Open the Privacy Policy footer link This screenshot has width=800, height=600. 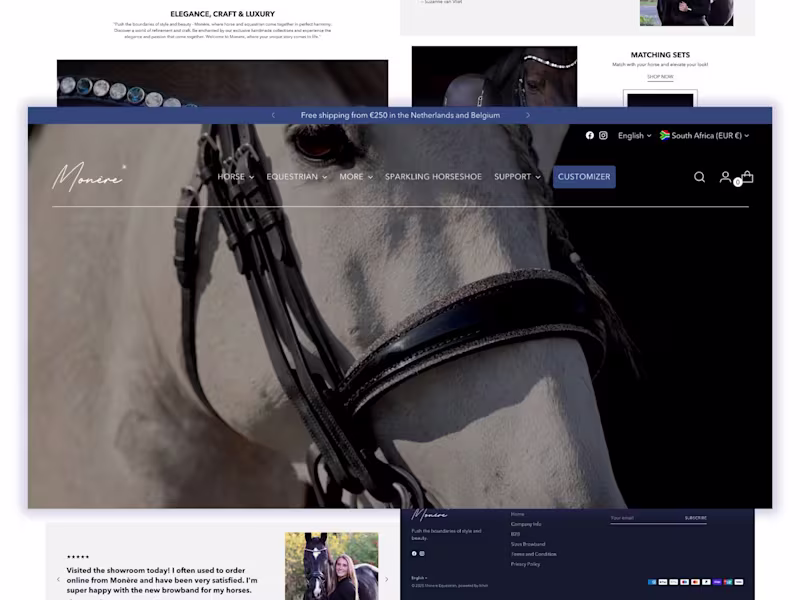coord(526,564)
